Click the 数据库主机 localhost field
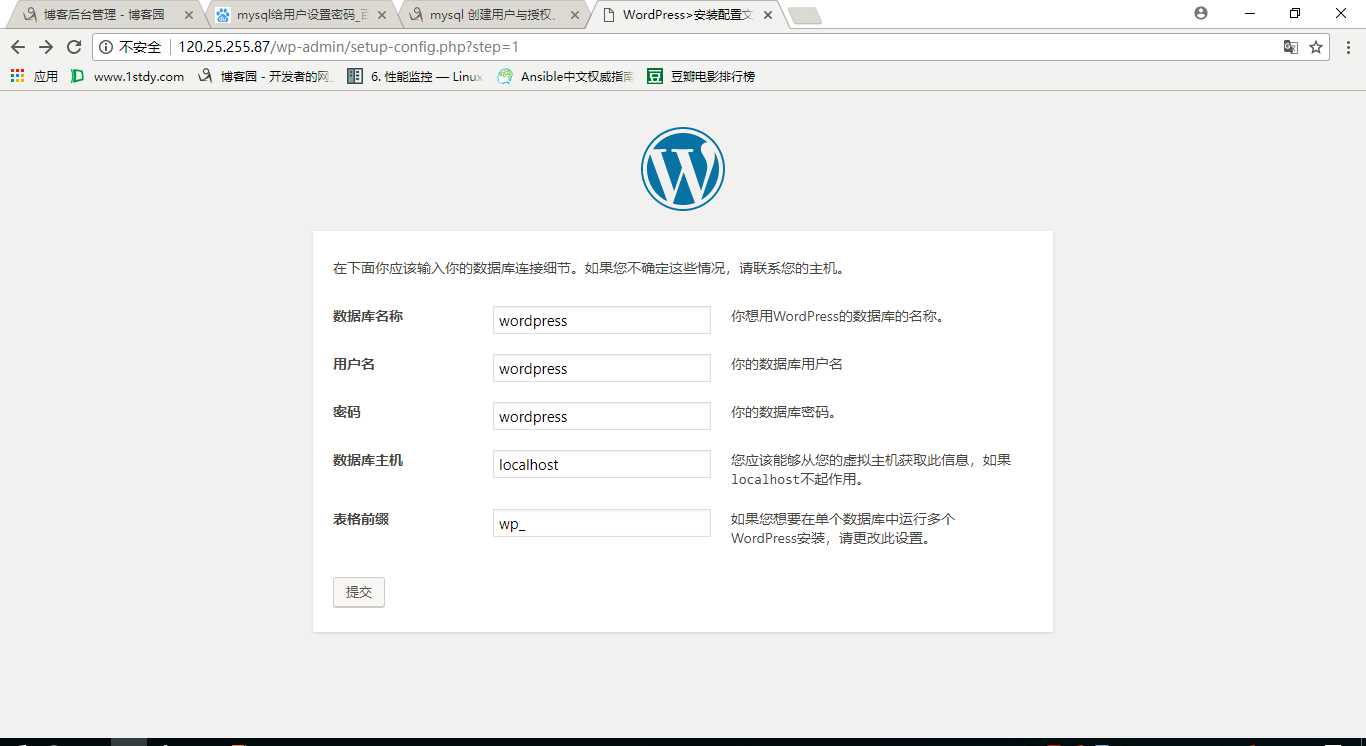Image resolution: width=1366 pixels, height=746 pixels. point(602,464)
